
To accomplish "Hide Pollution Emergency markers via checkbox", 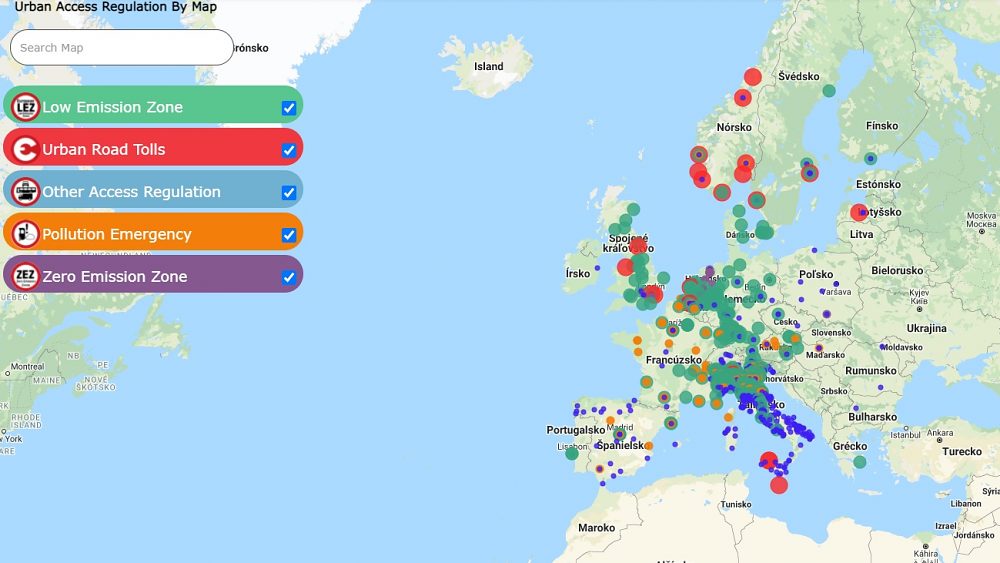I will coord(288,235).
